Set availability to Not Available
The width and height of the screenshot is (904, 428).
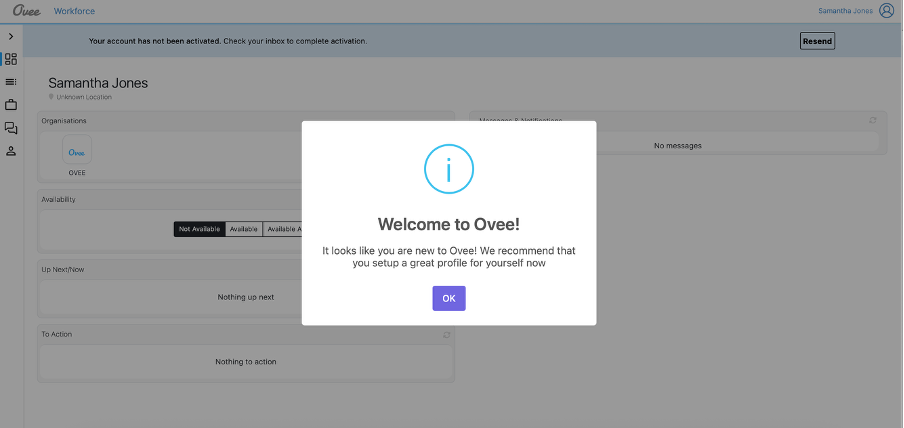[x=199, y=229]
